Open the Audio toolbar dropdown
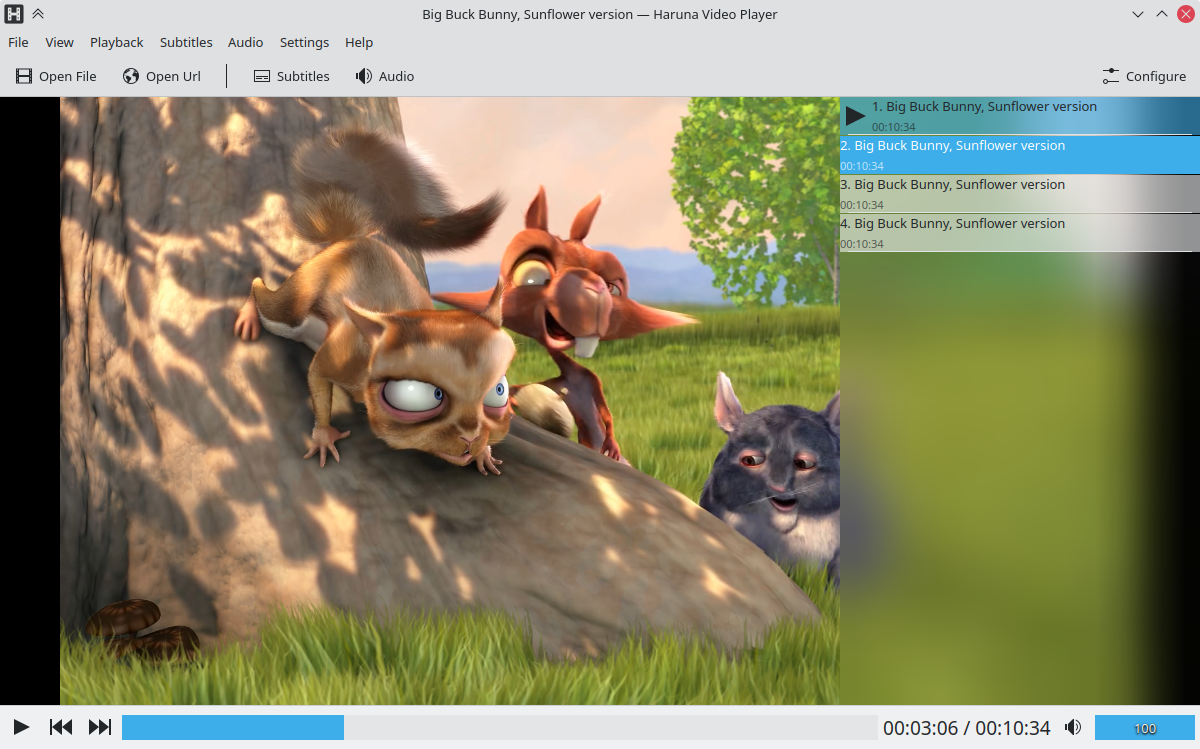This screenshot has width=1200, height=749. [x=385, y=76]
